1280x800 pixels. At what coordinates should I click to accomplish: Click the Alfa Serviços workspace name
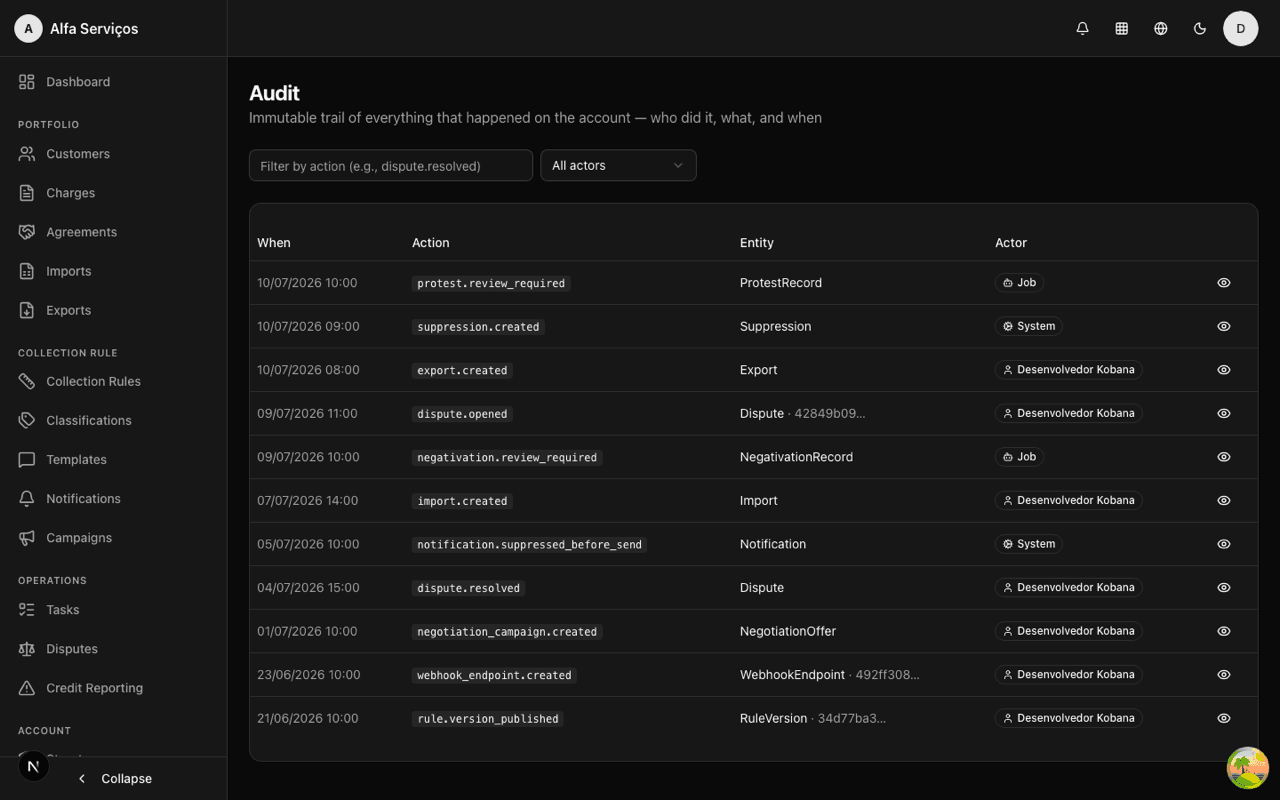coord(94,29)
